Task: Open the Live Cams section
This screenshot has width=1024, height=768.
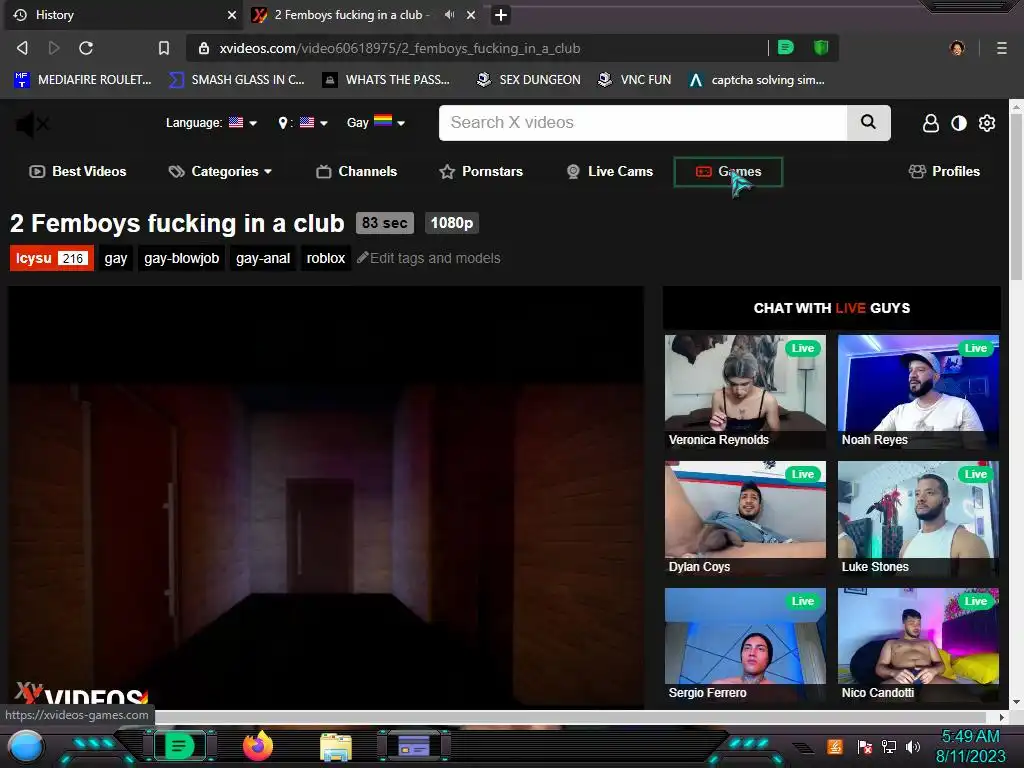Action: [609, 171]
